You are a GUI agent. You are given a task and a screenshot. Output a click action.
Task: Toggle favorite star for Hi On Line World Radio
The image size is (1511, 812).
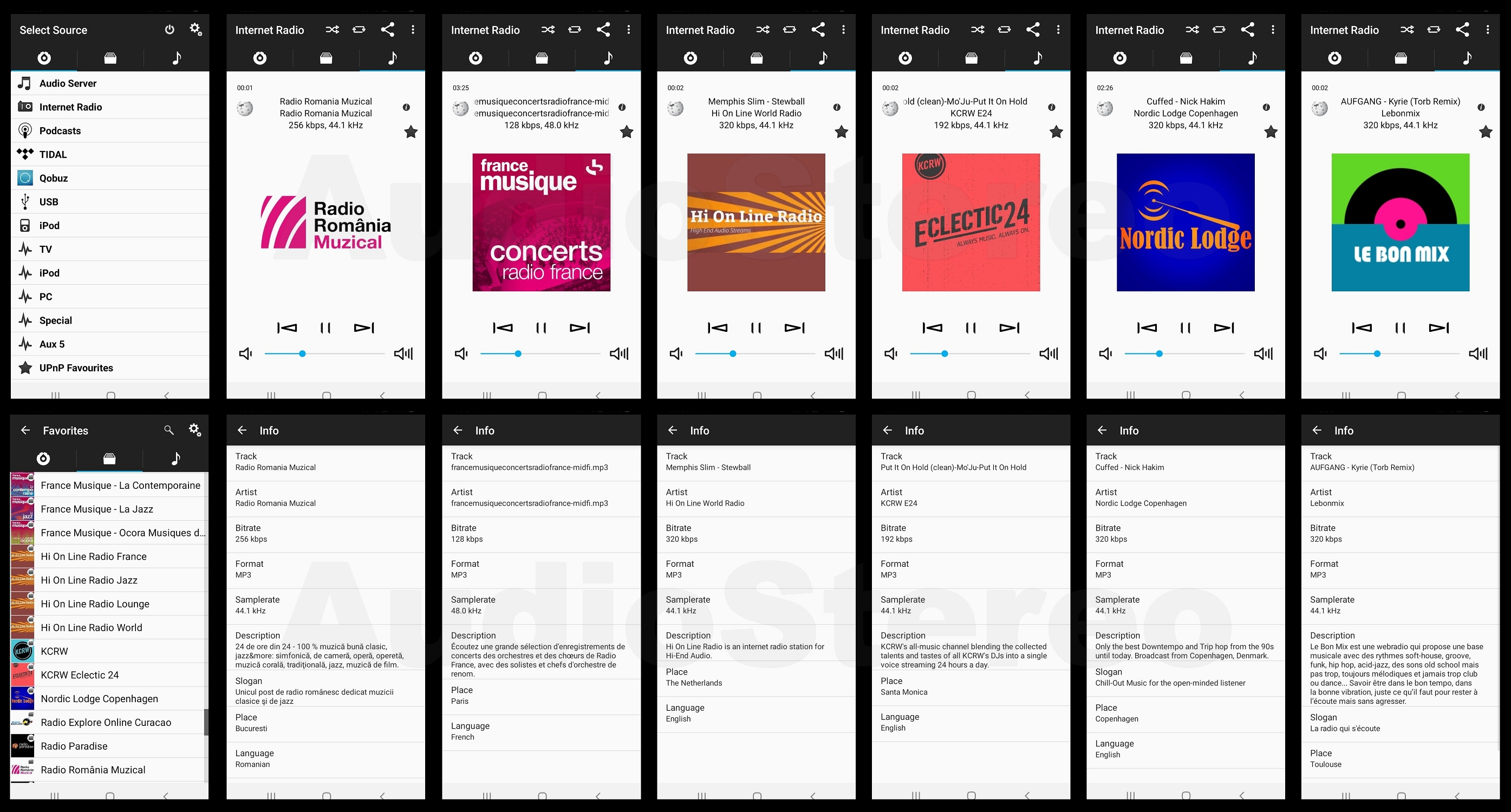click(841, 132)
